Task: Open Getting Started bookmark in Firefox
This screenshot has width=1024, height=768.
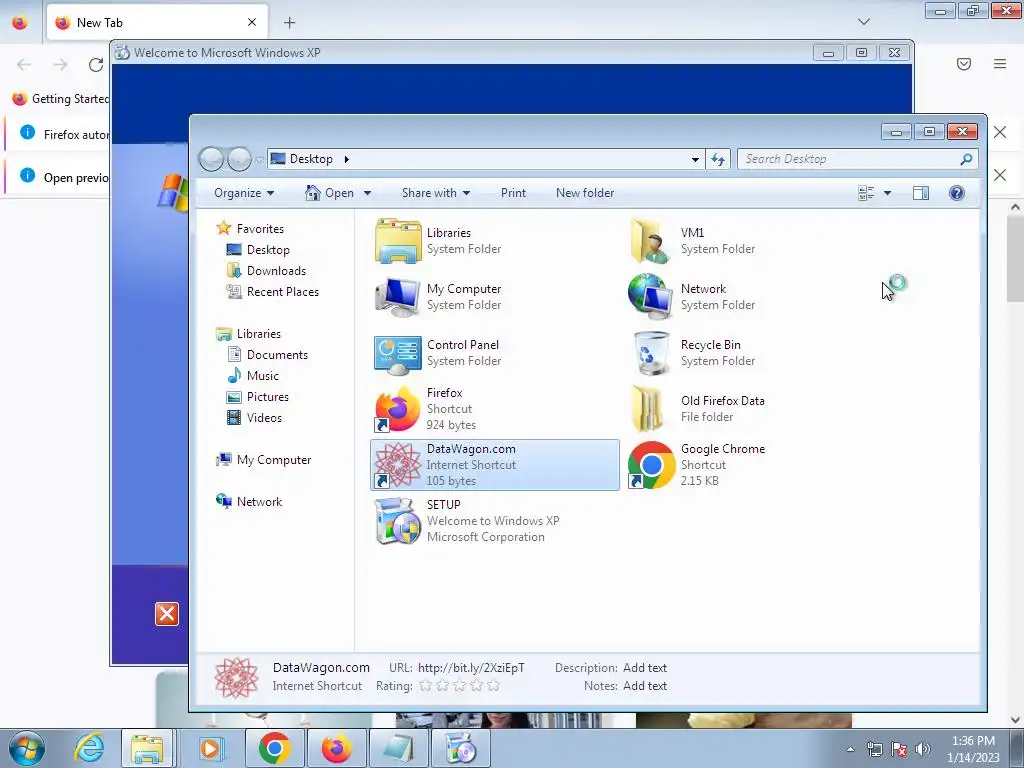Action: point(61,99)
